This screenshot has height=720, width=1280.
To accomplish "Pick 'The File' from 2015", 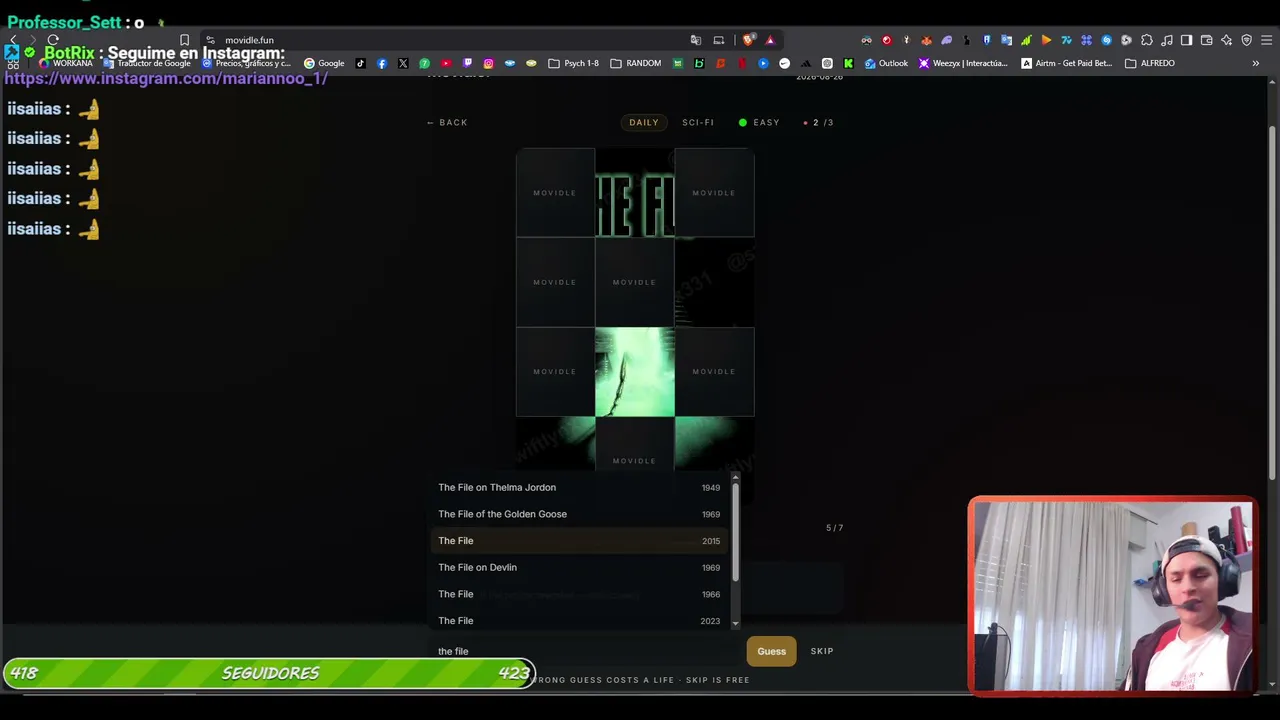I will click(579, 541).
